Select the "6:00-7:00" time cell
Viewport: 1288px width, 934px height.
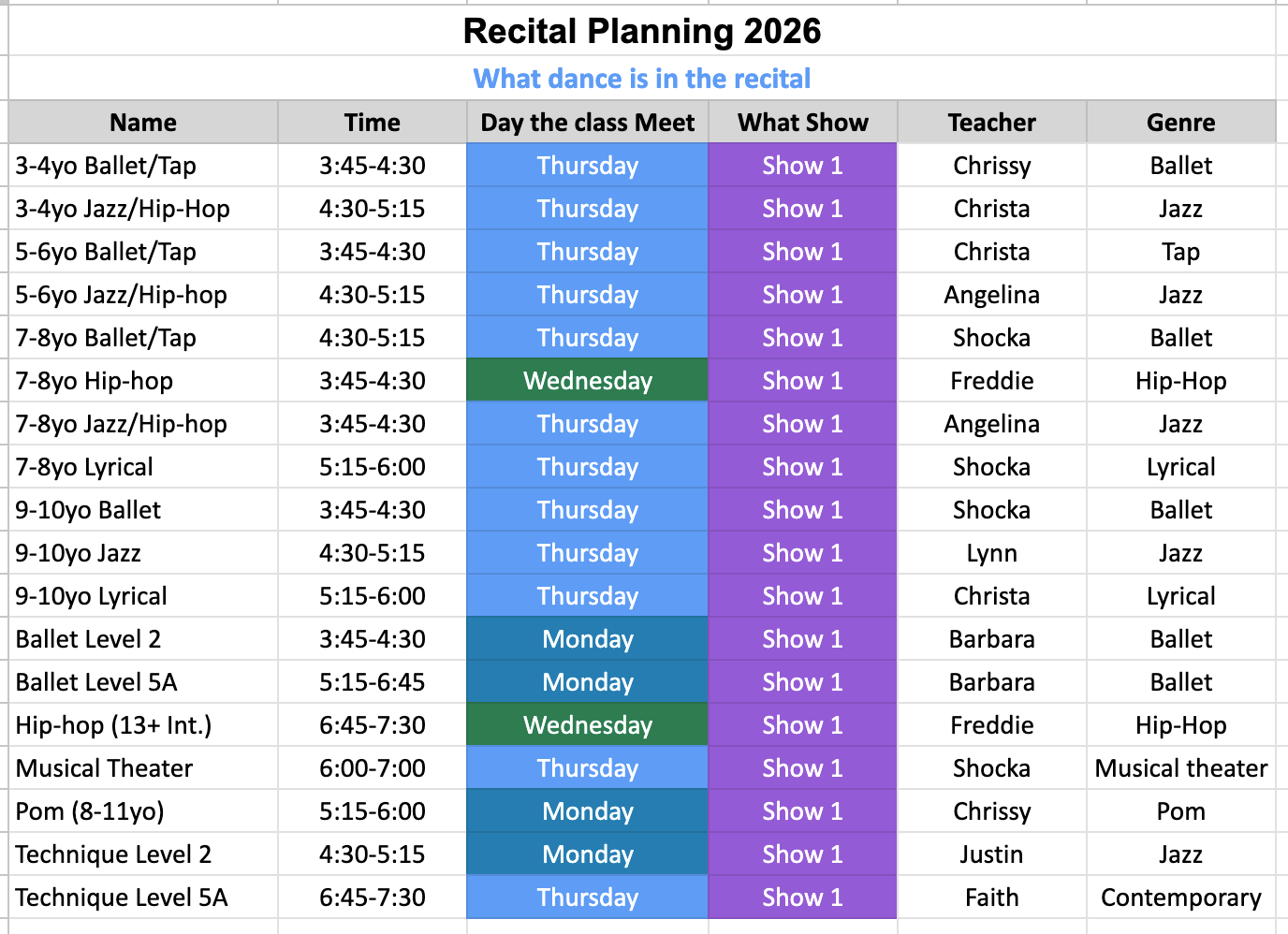point(372,768)
